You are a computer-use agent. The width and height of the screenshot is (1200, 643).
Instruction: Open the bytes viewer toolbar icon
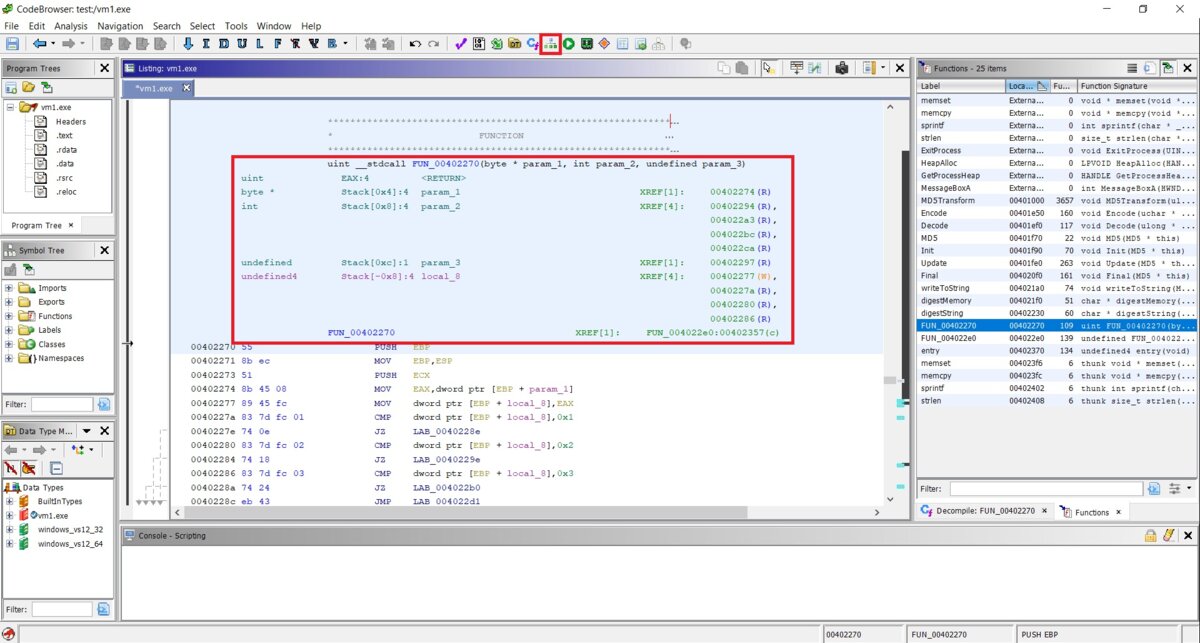click(x=479, y=44)
